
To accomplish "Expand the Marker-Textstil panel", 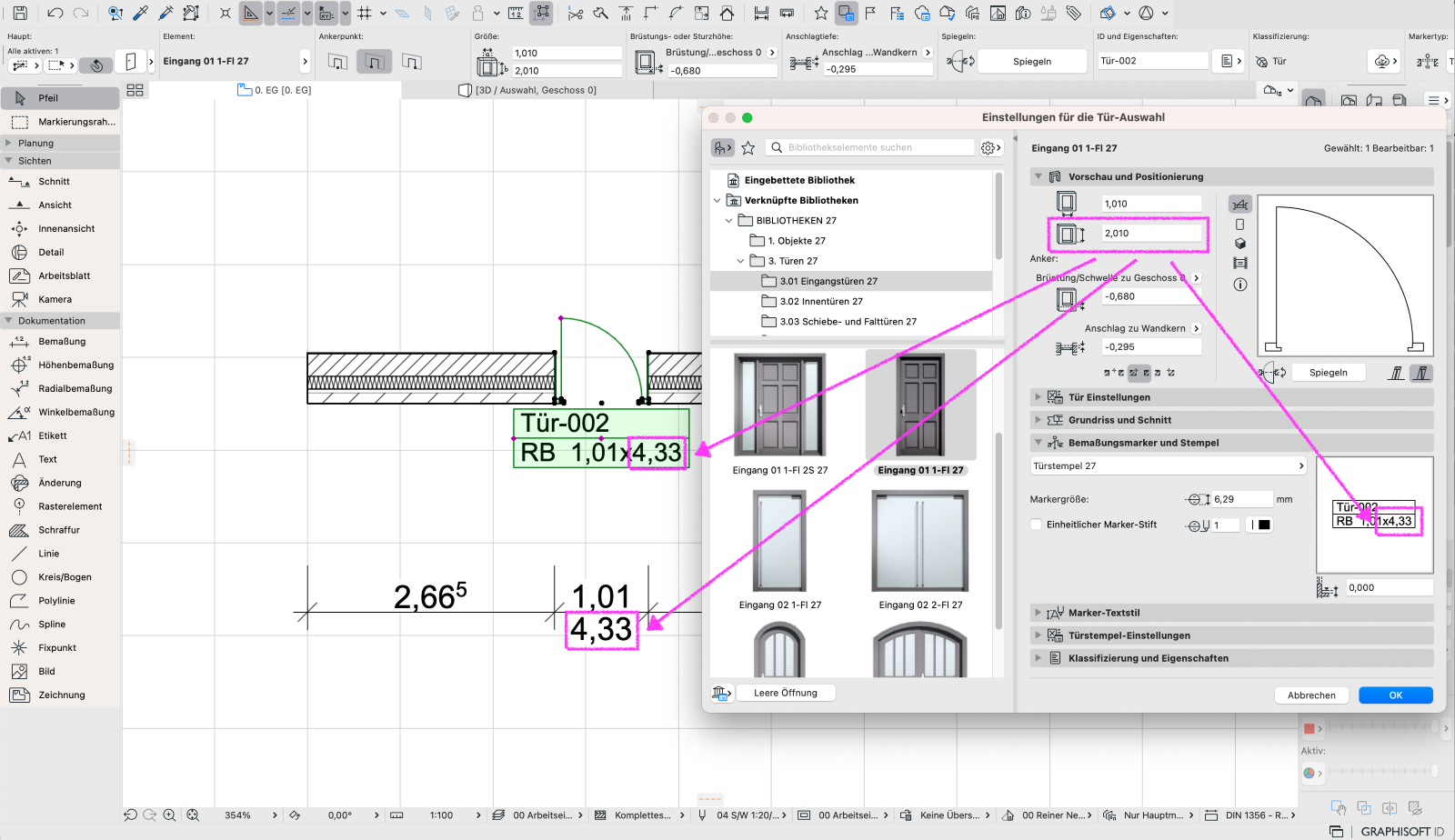I will pos(1039,613).
